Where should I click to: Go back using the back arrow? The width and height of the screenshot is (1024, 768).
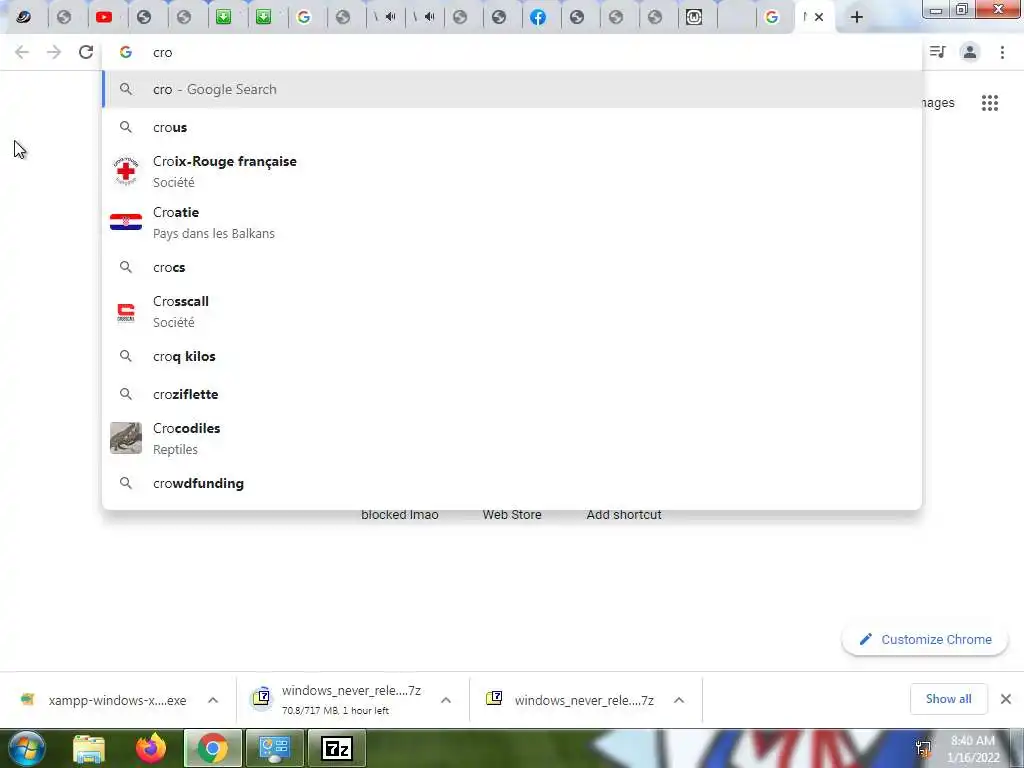[22, 52]
